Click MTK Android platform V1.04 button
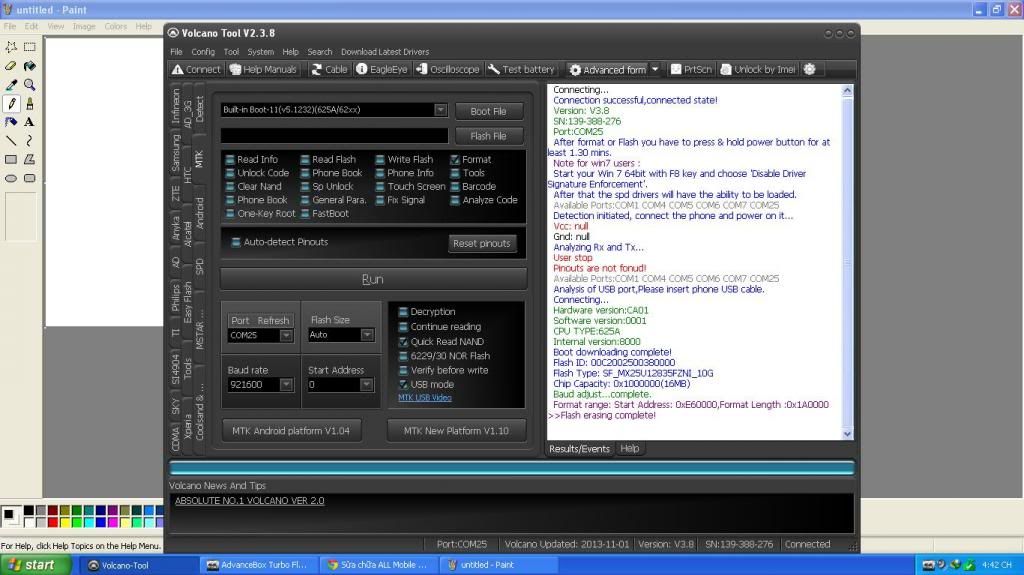The image size is (1024, 575). (x=291, y=431)
